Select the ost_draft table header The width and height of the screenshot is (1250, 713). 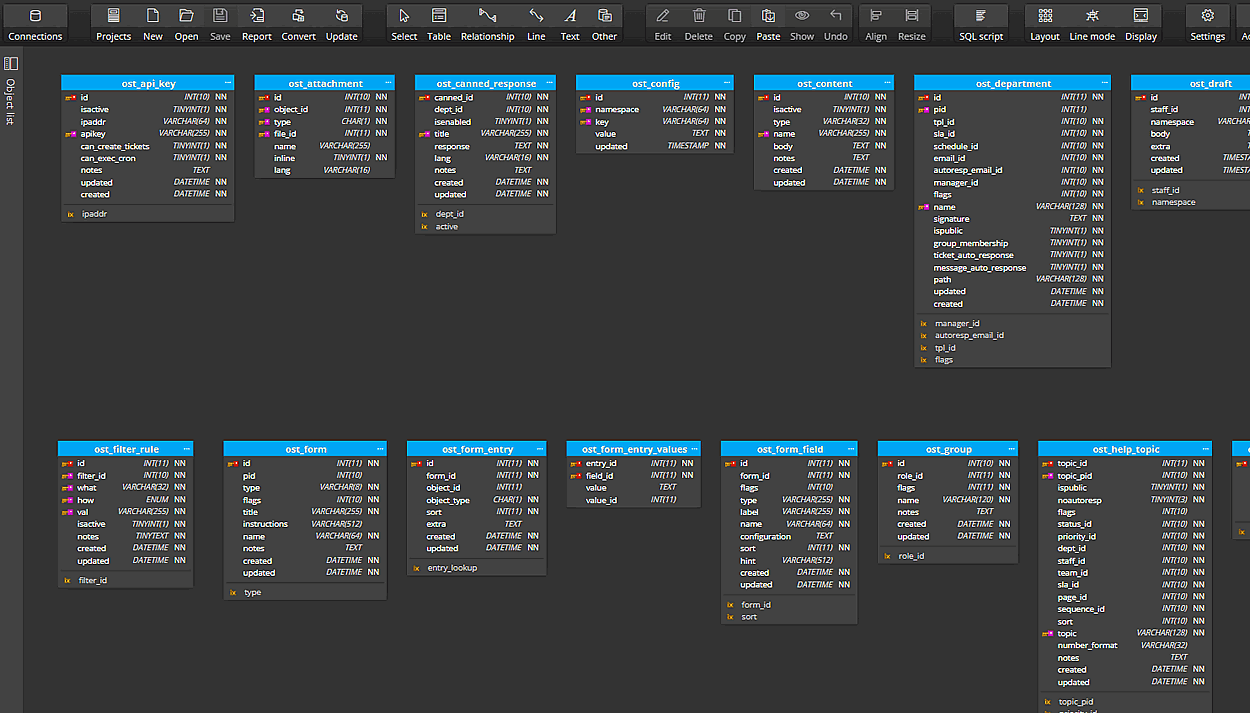point(1190,83)
